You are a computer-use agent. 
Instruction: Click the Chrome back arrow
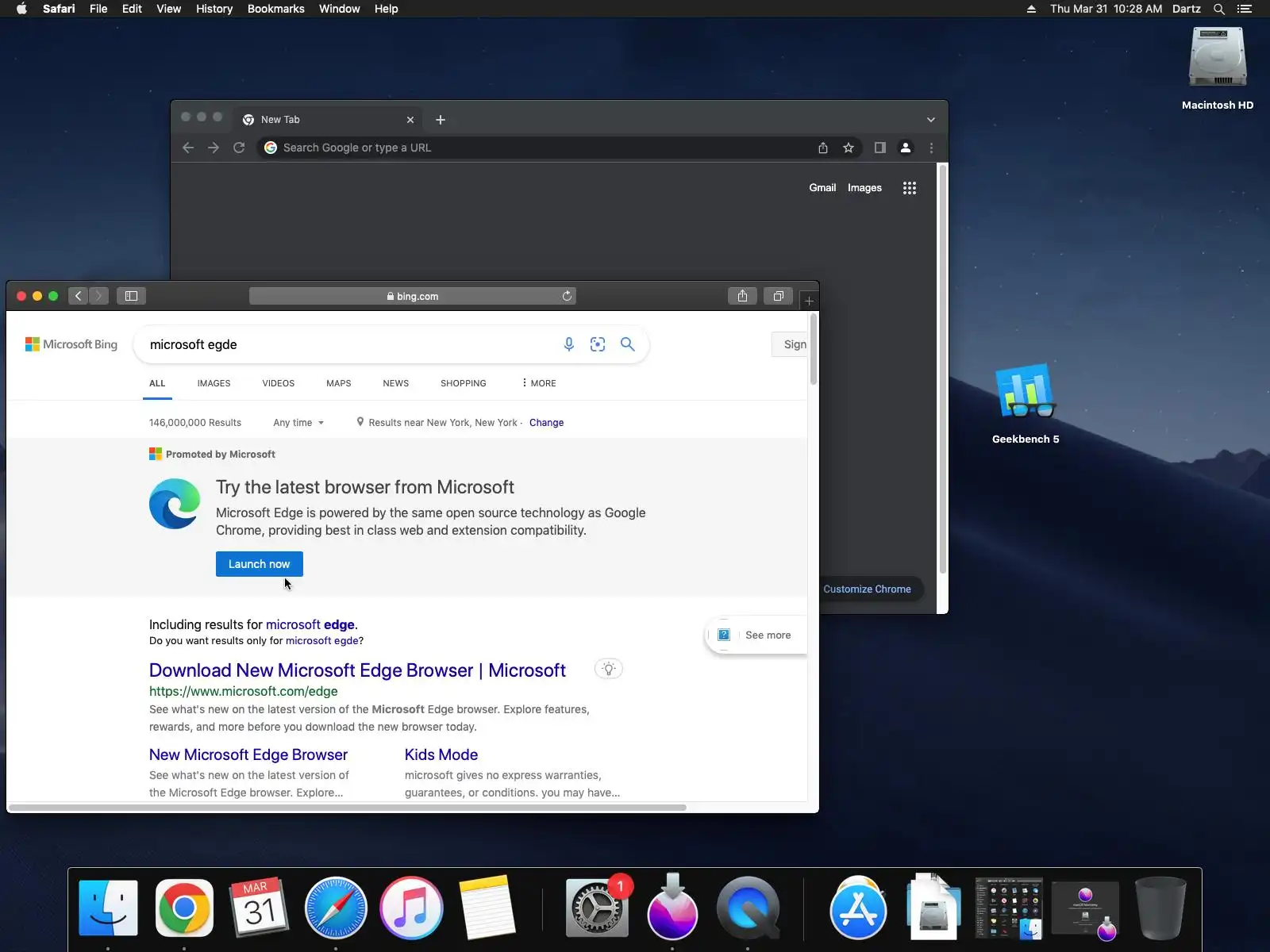tap(188, 148)
